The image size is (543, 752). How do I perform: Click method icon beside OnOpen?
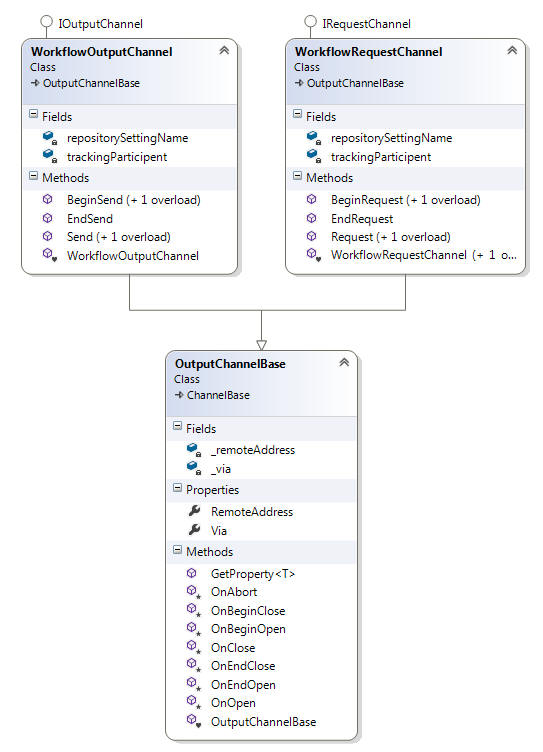(193, 702)
